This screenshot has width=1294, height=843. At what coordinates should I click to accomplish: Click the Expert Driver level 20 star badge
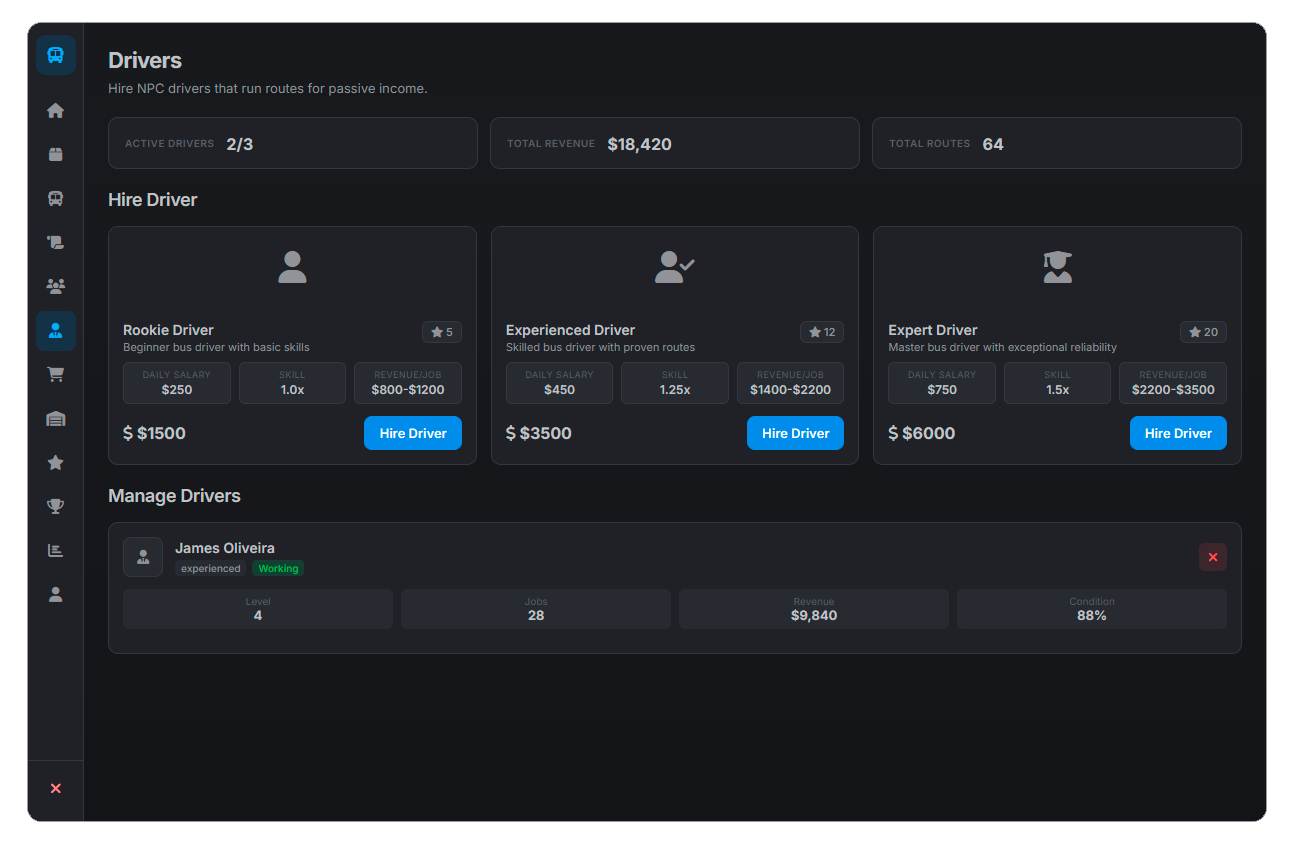point(1203,332)
